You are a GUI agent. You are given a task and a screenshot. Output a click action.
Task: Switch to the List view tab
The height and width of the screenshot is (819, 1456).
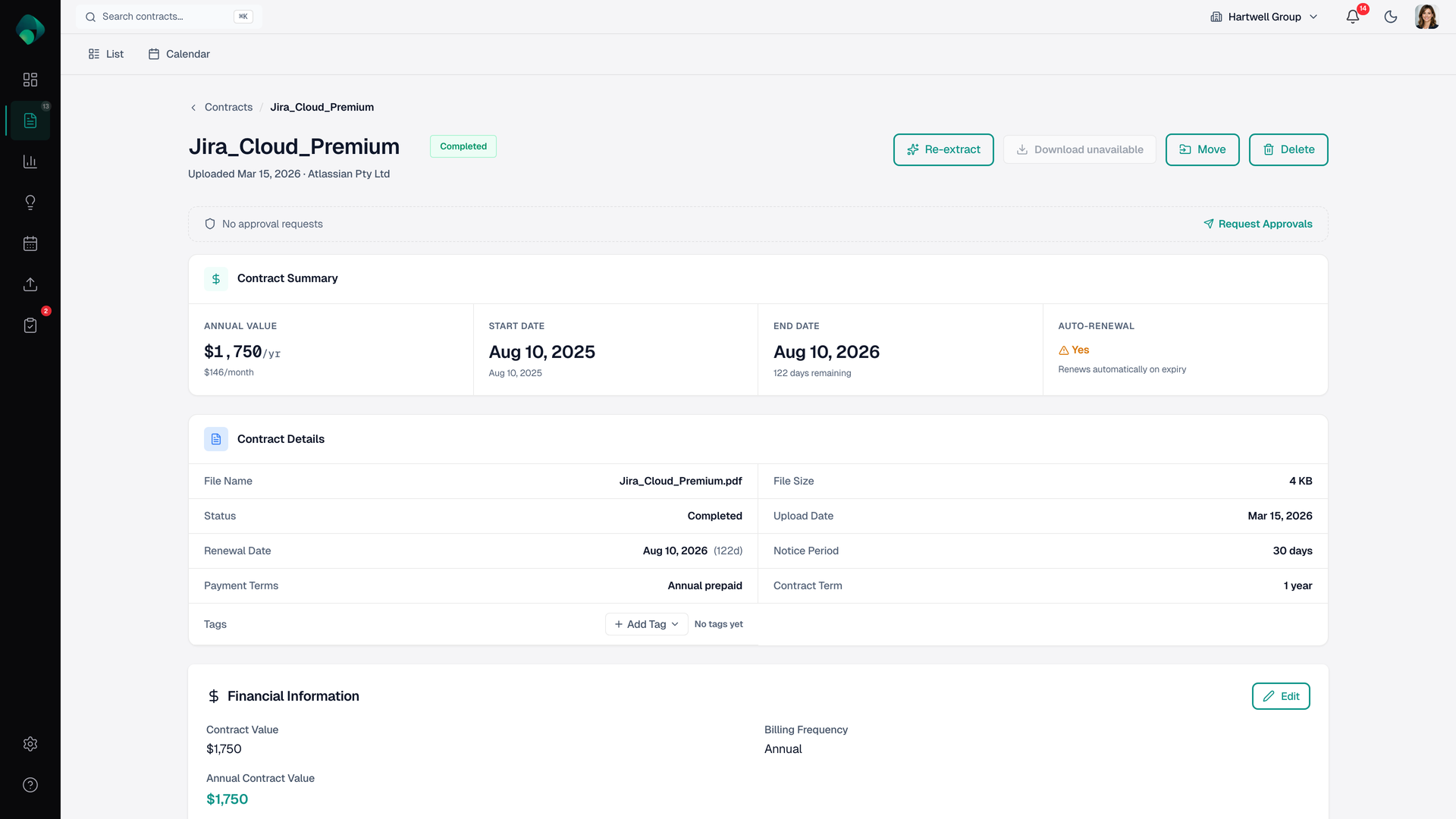pyautogui.click(x=106, y=54)
